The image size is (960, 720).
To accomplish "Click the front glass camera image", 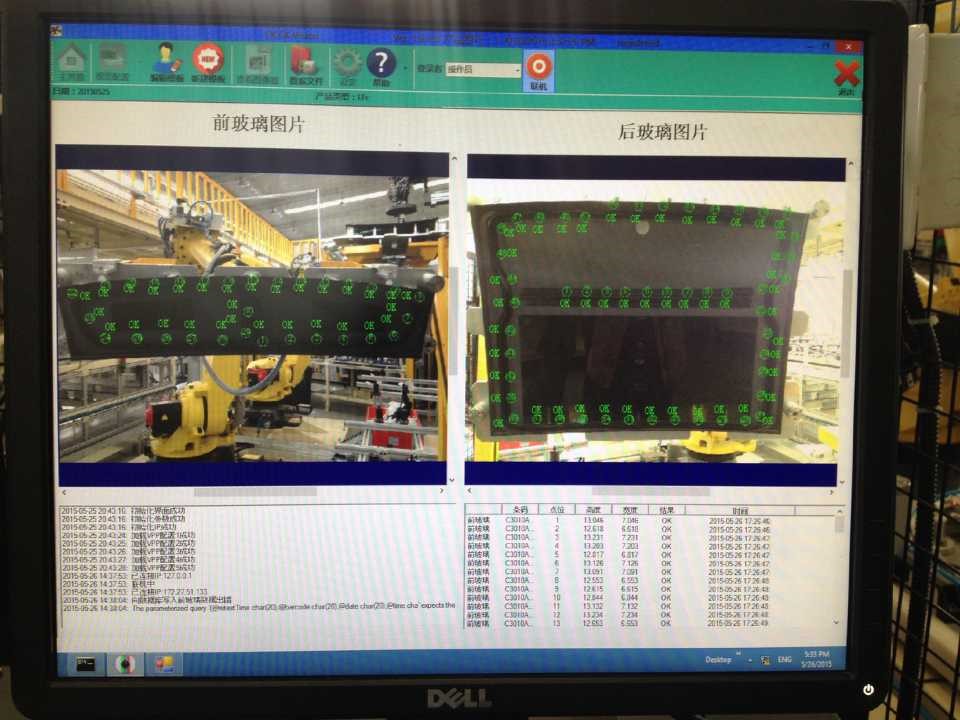I will [252, 315].
